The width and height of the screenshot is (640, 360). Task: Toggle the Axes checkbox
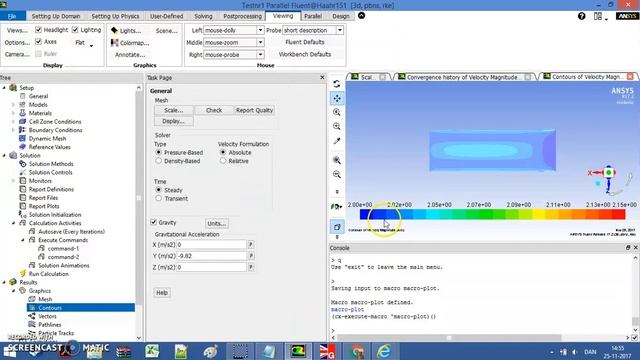pos(38,42)
